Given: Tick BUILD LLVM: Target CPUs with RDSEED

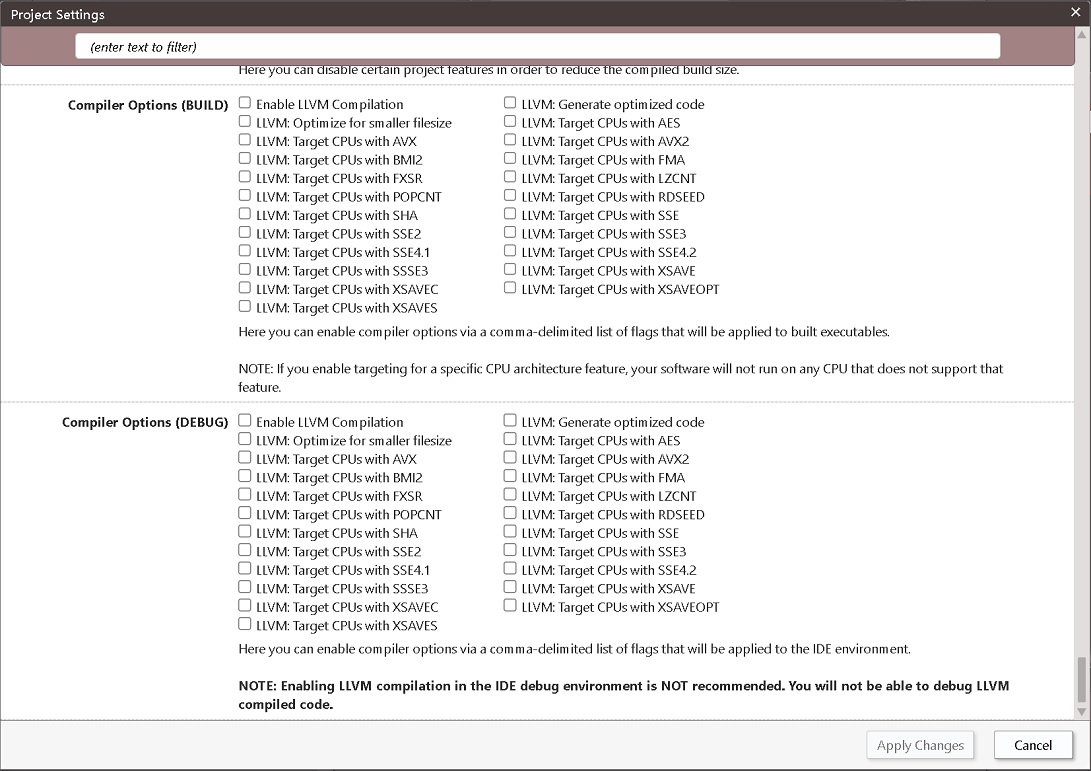Looking at the screenshot, I should coord(510,196).
